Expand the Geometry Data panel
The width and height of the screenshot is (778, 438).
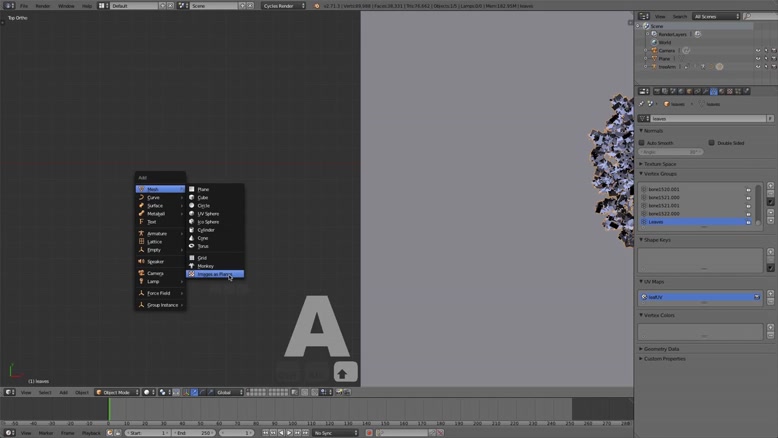[663, 349]
